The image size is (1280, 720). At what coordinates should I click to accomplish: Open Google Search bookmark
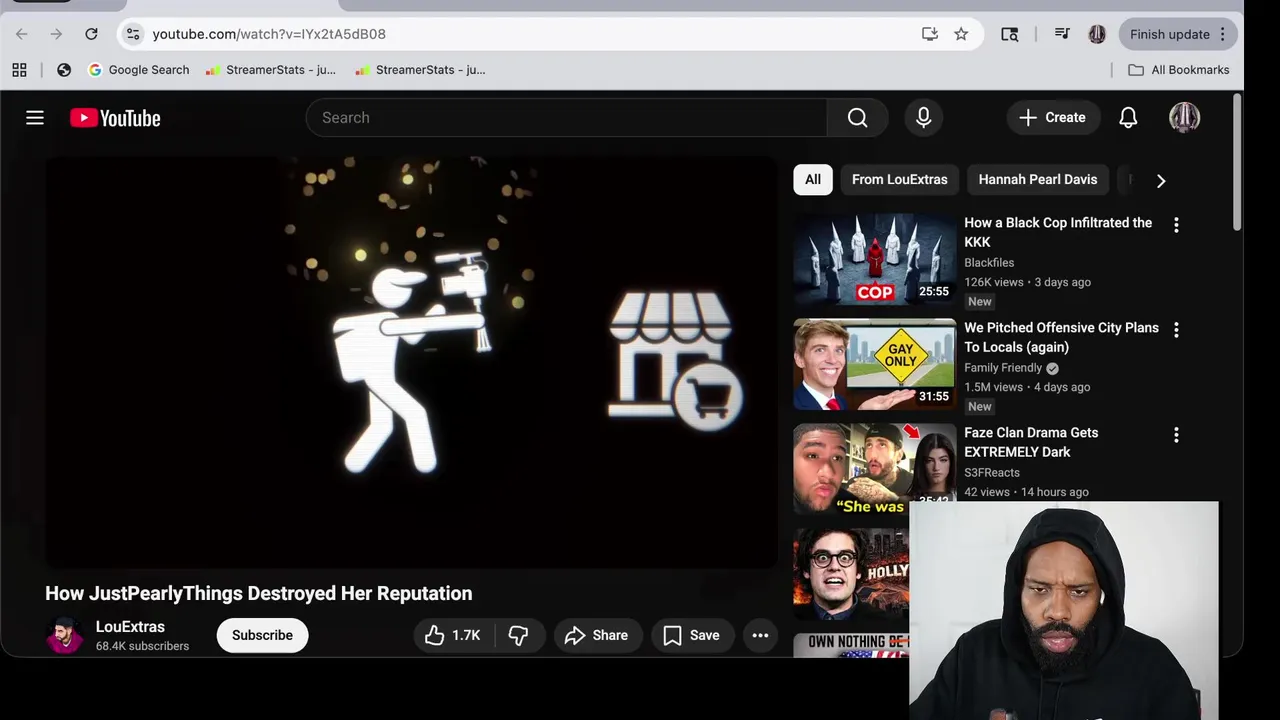(139, 70)
